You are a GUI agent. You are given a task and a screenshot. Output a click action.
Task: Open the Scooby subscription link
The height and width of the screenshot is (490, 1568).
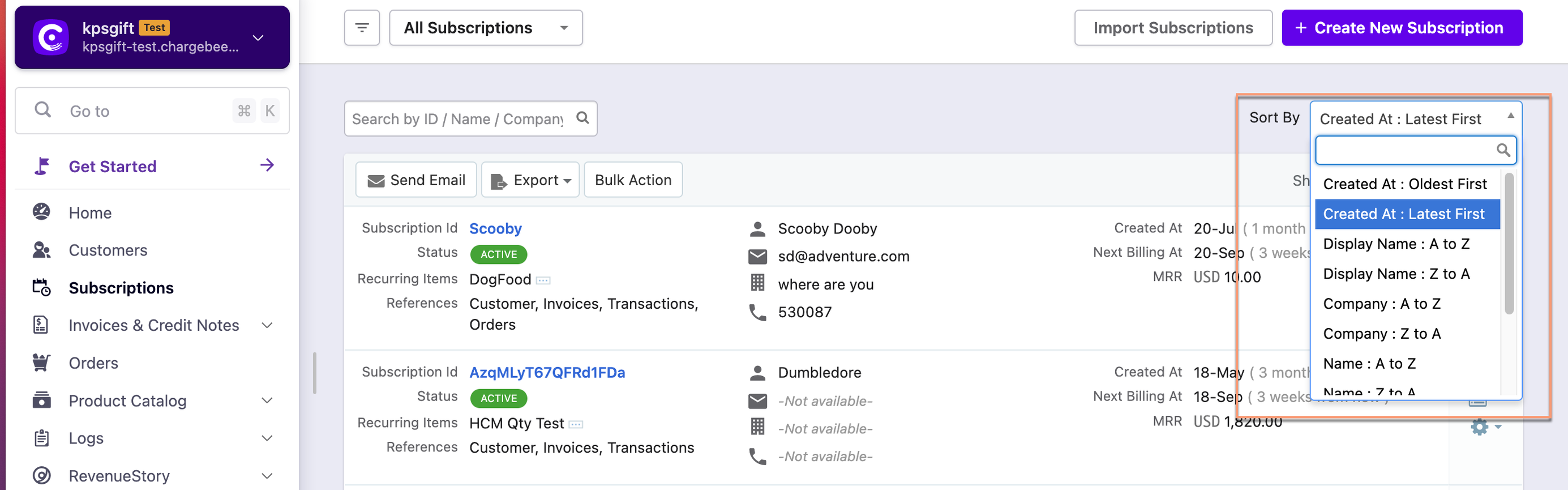click(x=495, y=228)
